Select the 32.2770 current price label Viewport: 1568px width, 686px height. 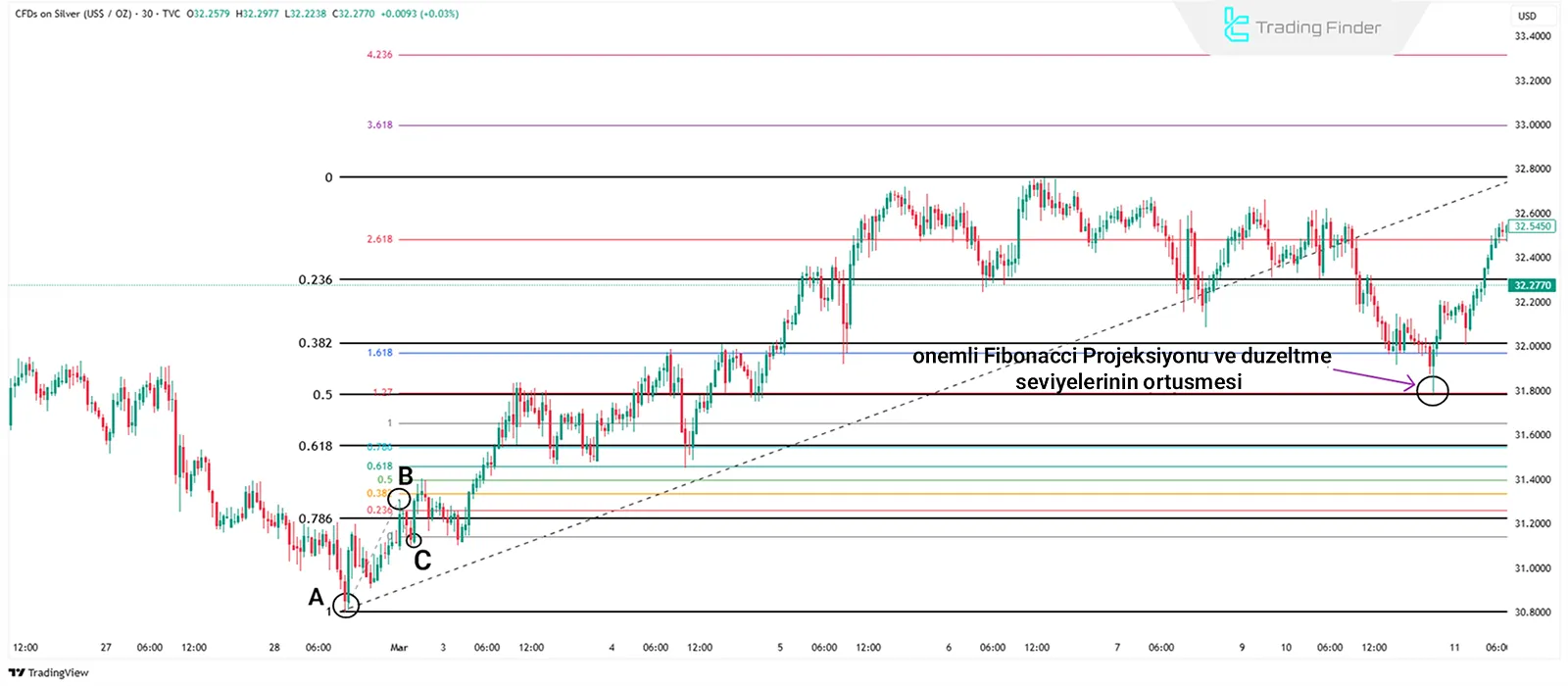tap(1533, 285)
